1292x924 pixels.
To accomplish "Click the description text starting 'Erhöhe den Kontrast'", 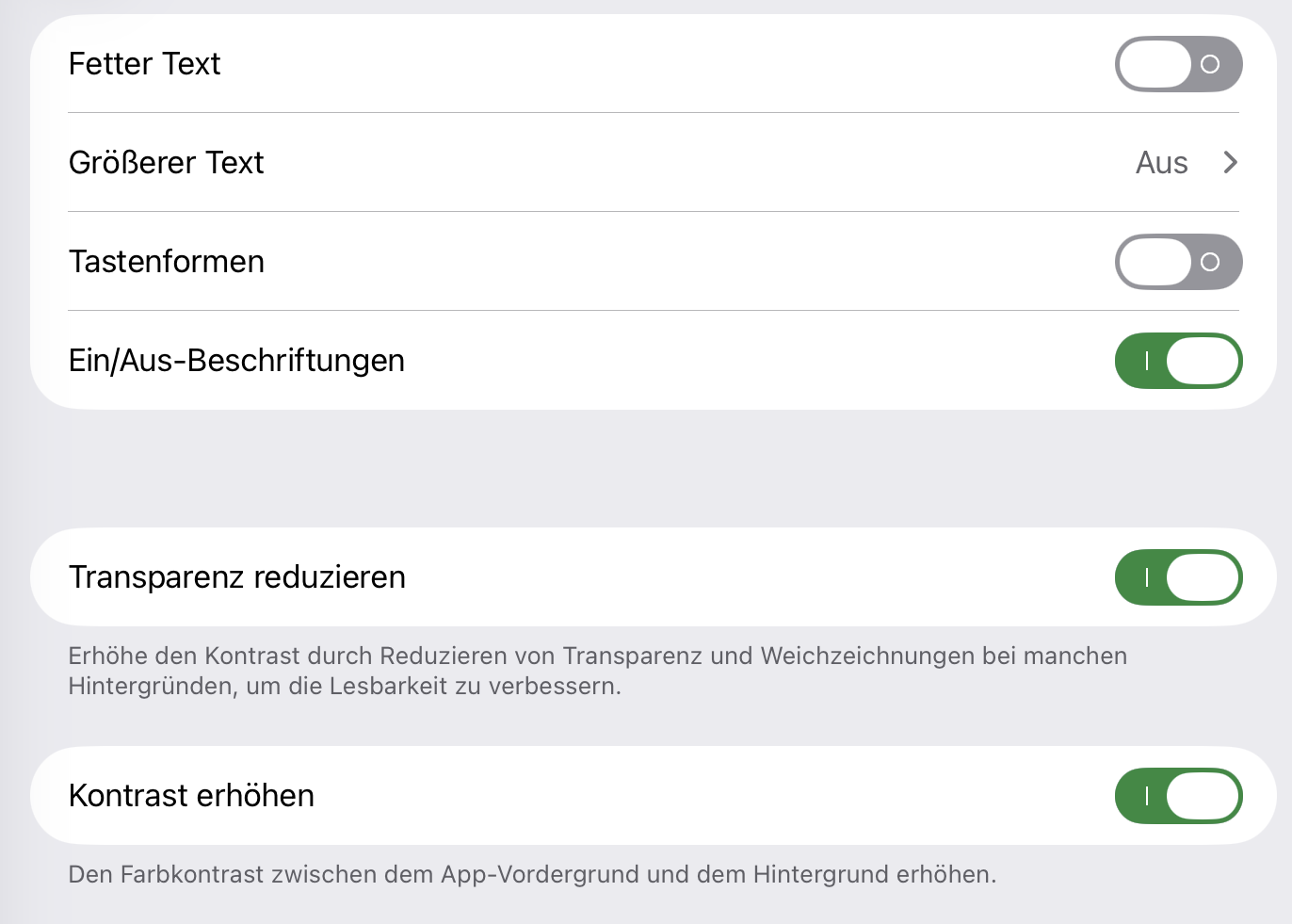I will [x=597, y=671].
